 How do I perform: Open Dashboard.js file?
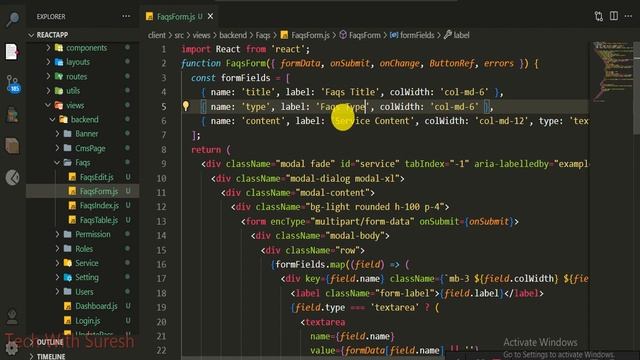tap(96, 306)
